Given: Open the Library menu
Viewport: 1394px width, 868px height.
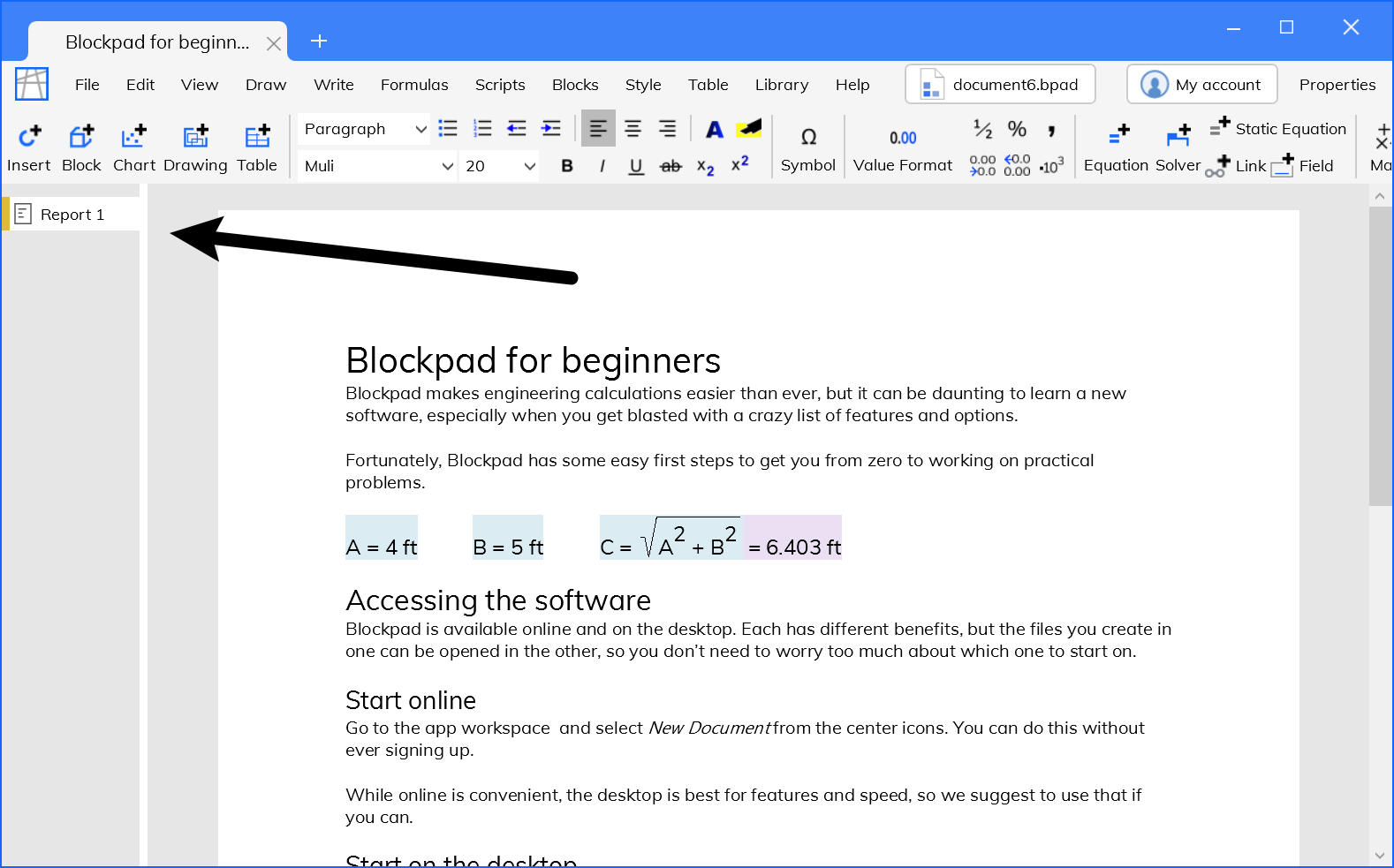Looking at the screenshot, I should (782, 85).
